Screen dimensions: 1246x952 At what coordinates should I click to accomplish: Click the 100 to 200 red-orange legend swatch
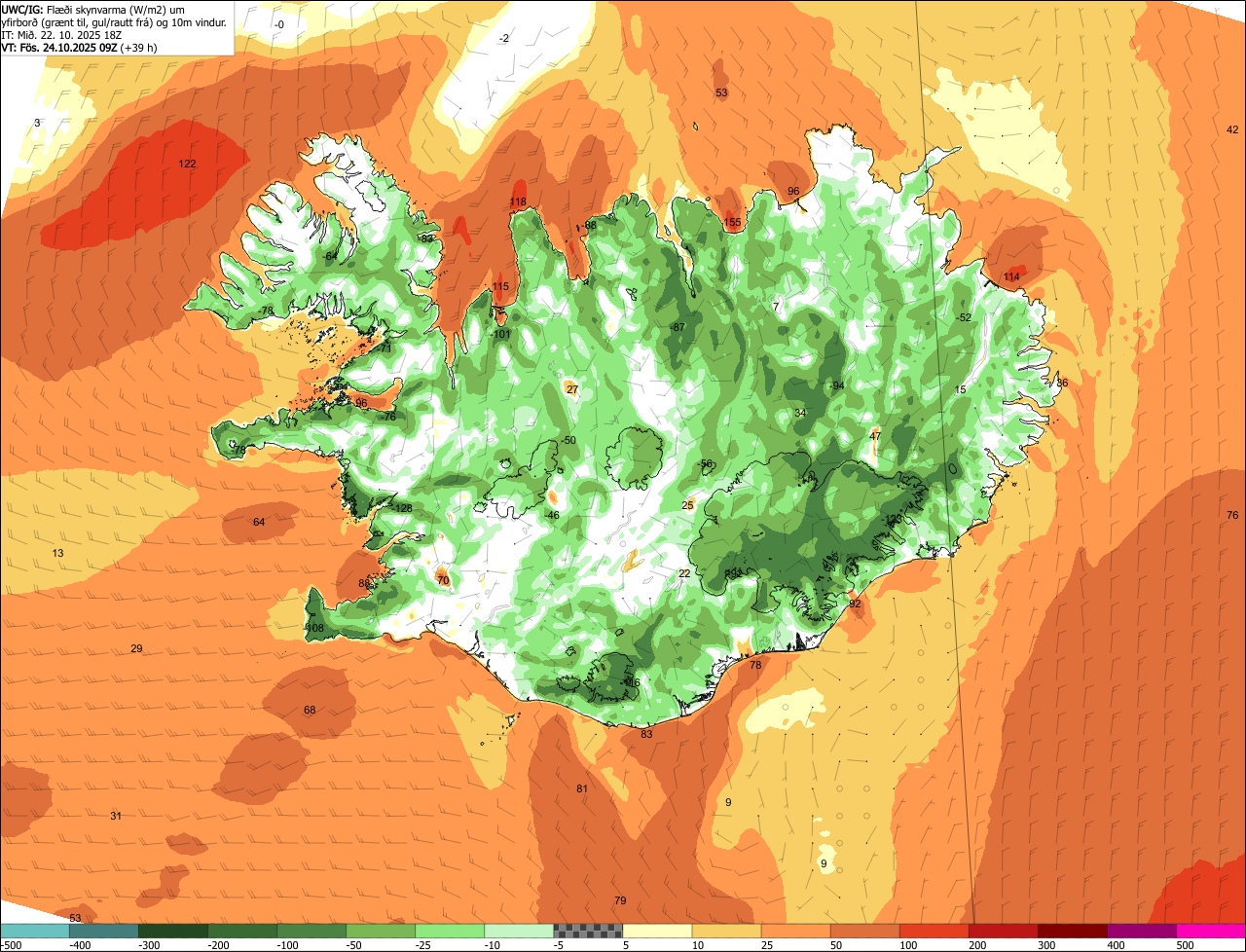(x=934, y=930)
